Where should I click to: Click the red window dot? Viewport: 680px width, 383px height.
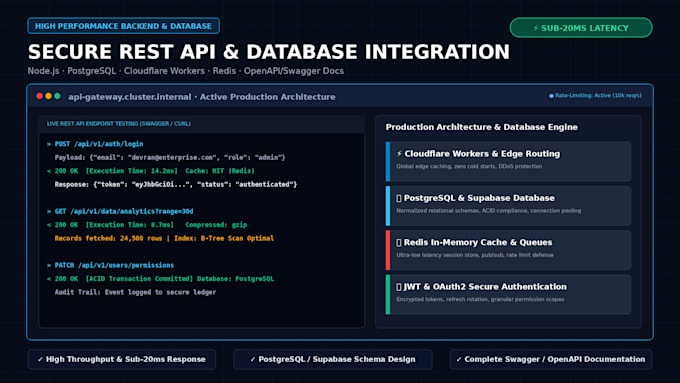39,96
